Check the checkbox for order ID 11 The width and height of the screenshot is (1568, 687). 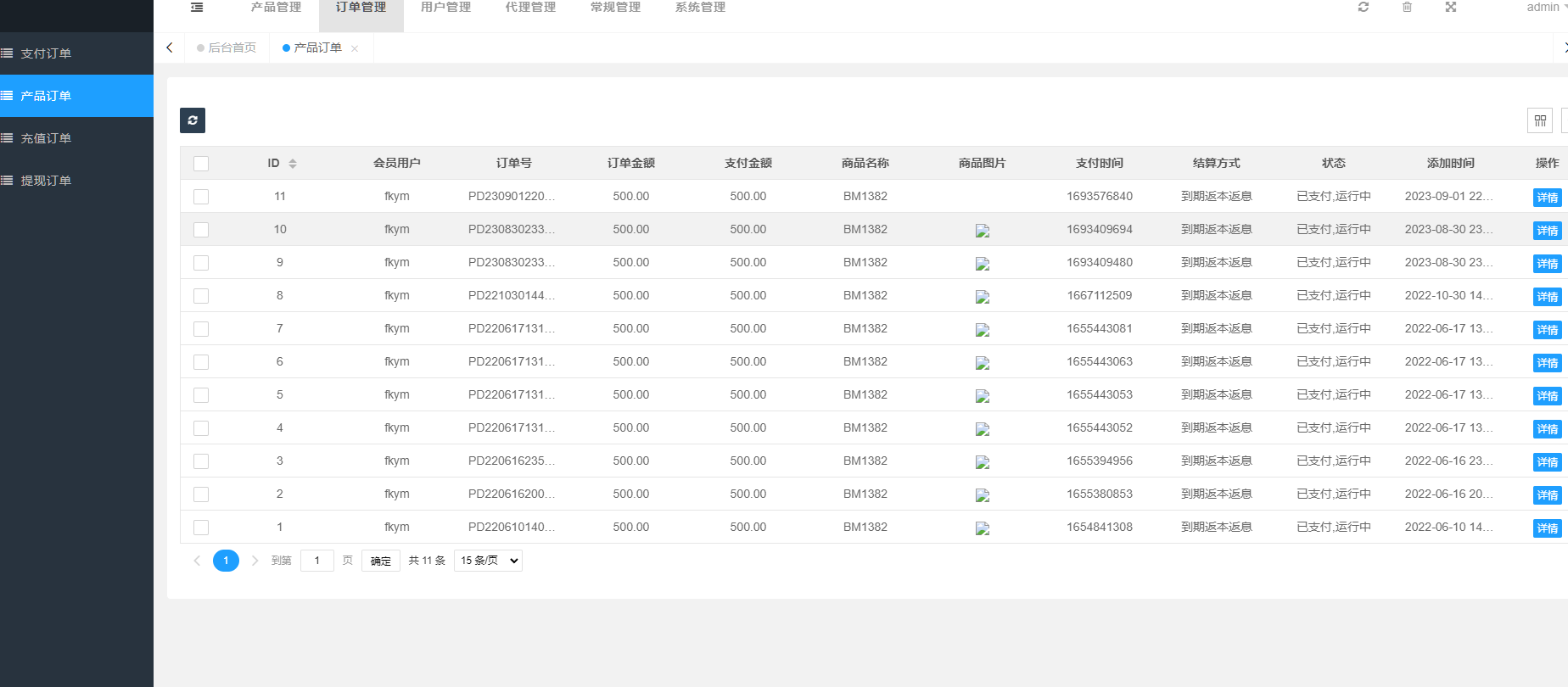[x=201, y=197]
